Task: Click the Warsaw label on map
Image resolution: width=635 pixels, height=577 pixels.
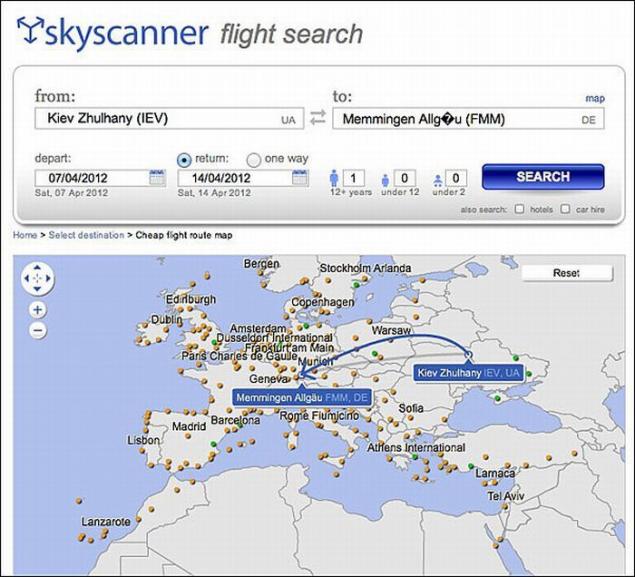Action: pyautogui.click(x=391, y=330)
